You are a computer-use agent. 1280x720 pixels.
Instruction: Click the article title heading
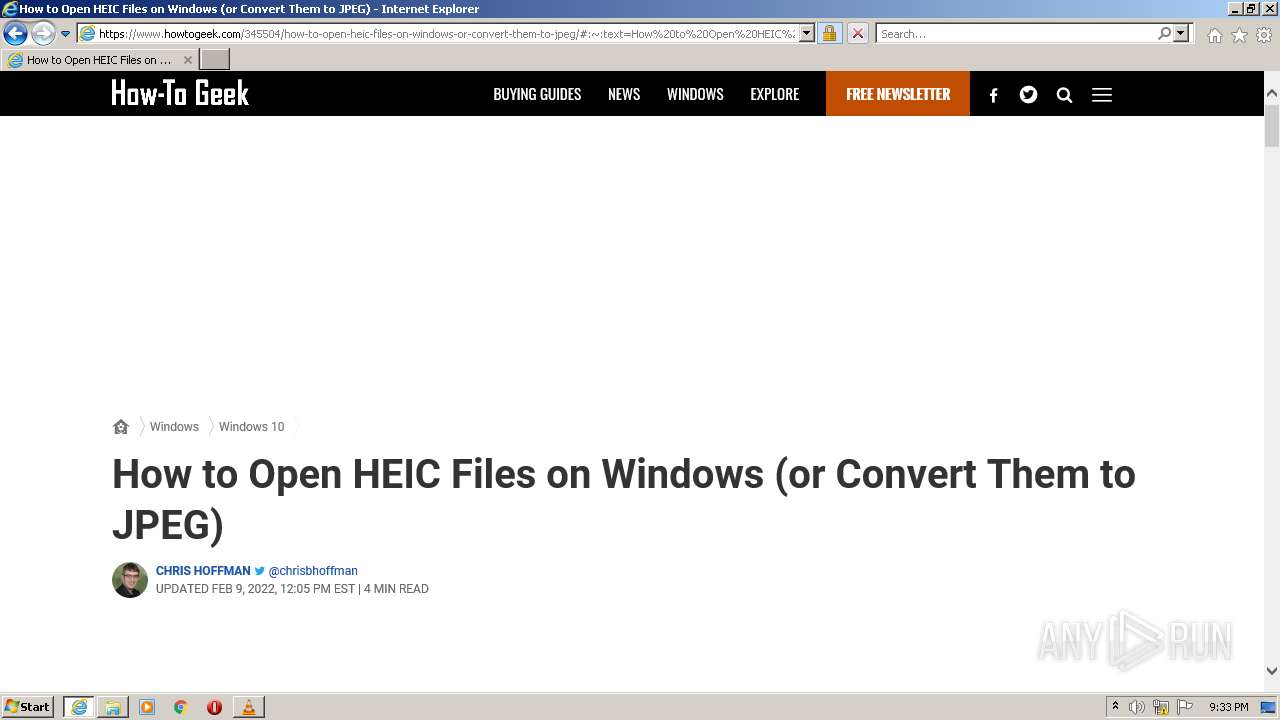point(624,499)
